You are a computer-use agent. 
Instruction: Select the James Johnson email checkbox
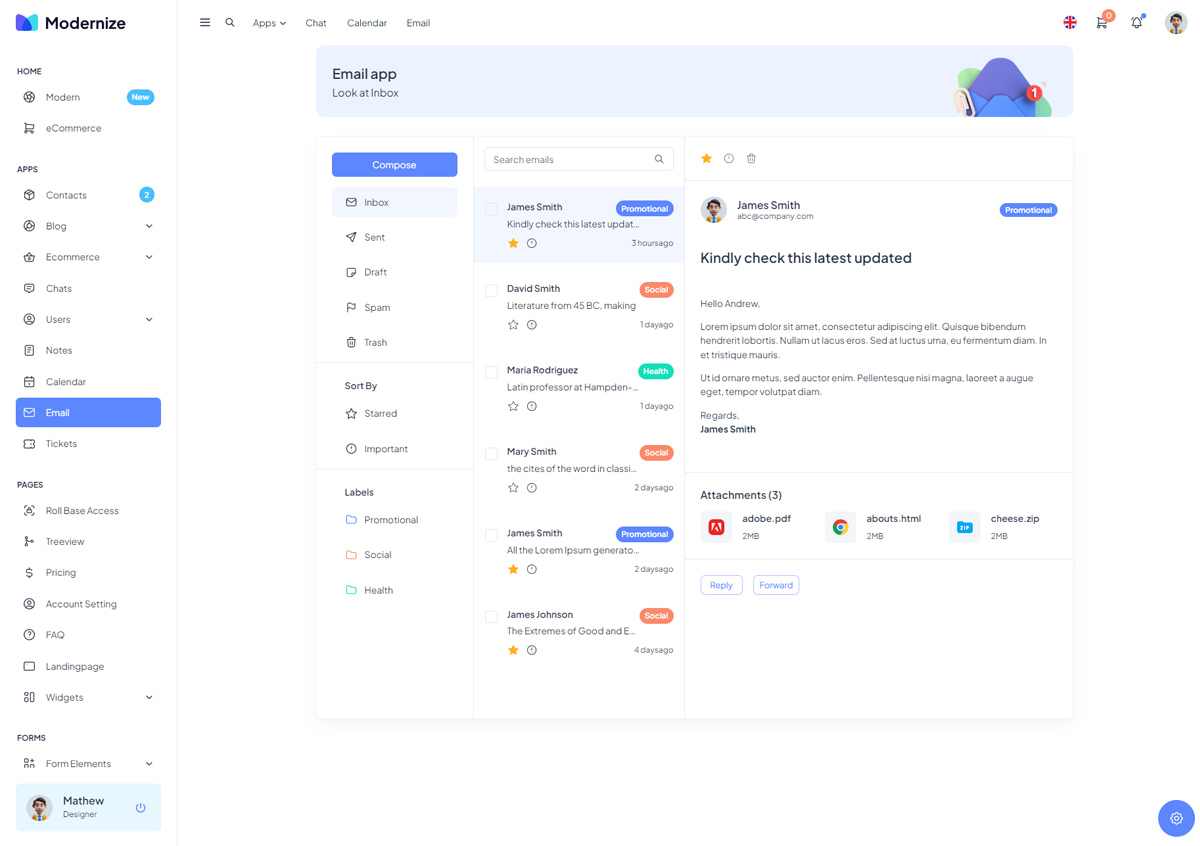pyautogui.click(x=491, y=617)
